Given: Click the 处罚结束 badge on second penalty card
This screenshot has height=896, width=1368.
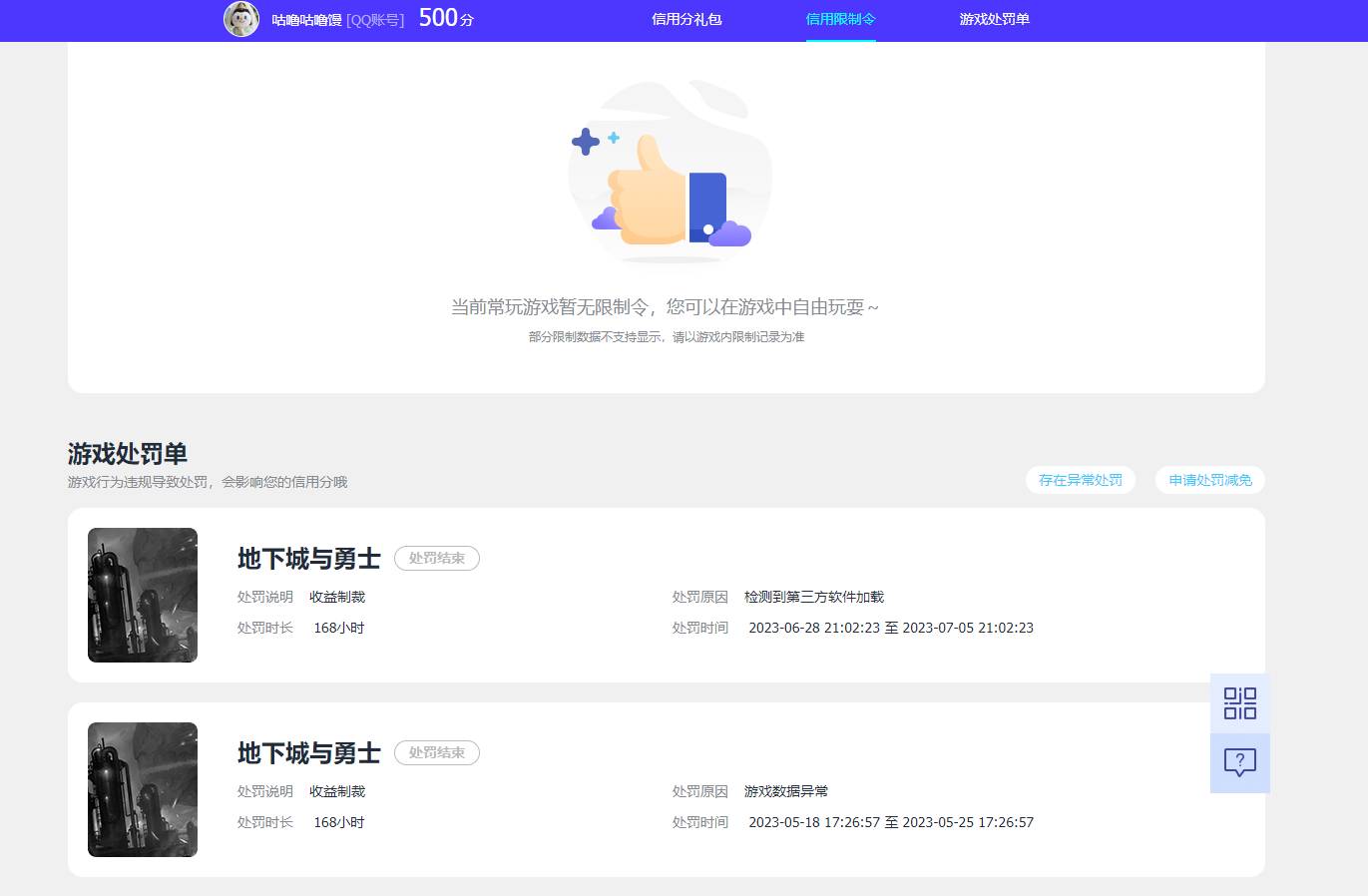Looking at the screenshot, I should [x=437, y=752].
